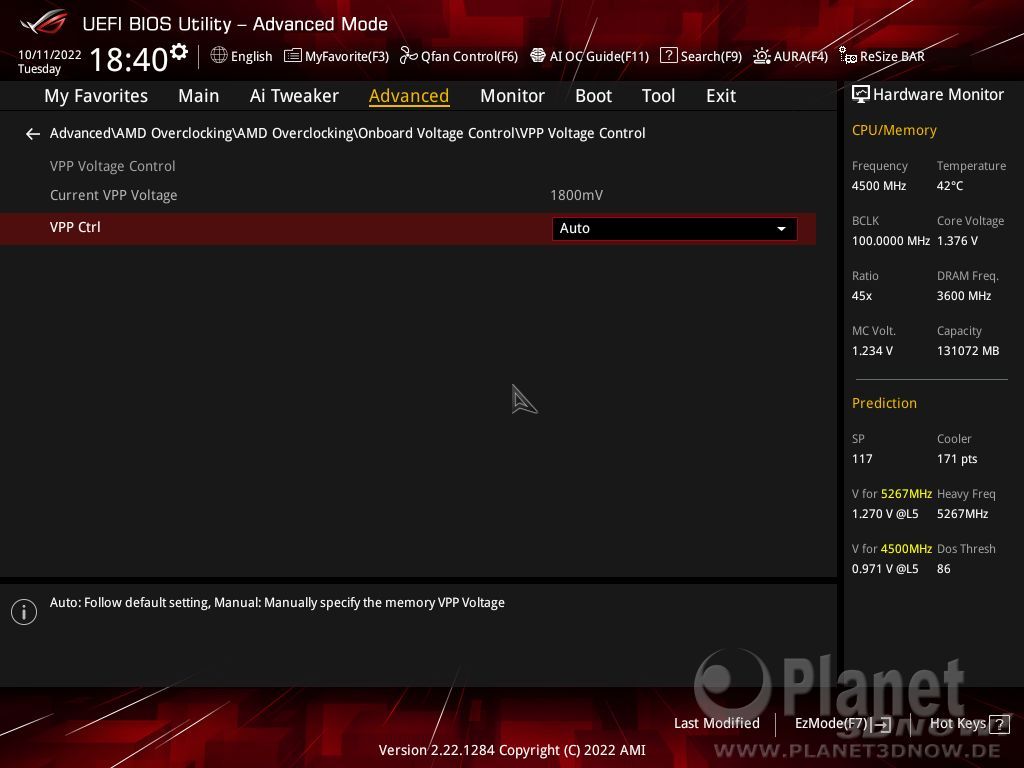This screenshot has width=1024, height=768.
Task: Open the Ai Tweaker tab
Action: (294, 96)
